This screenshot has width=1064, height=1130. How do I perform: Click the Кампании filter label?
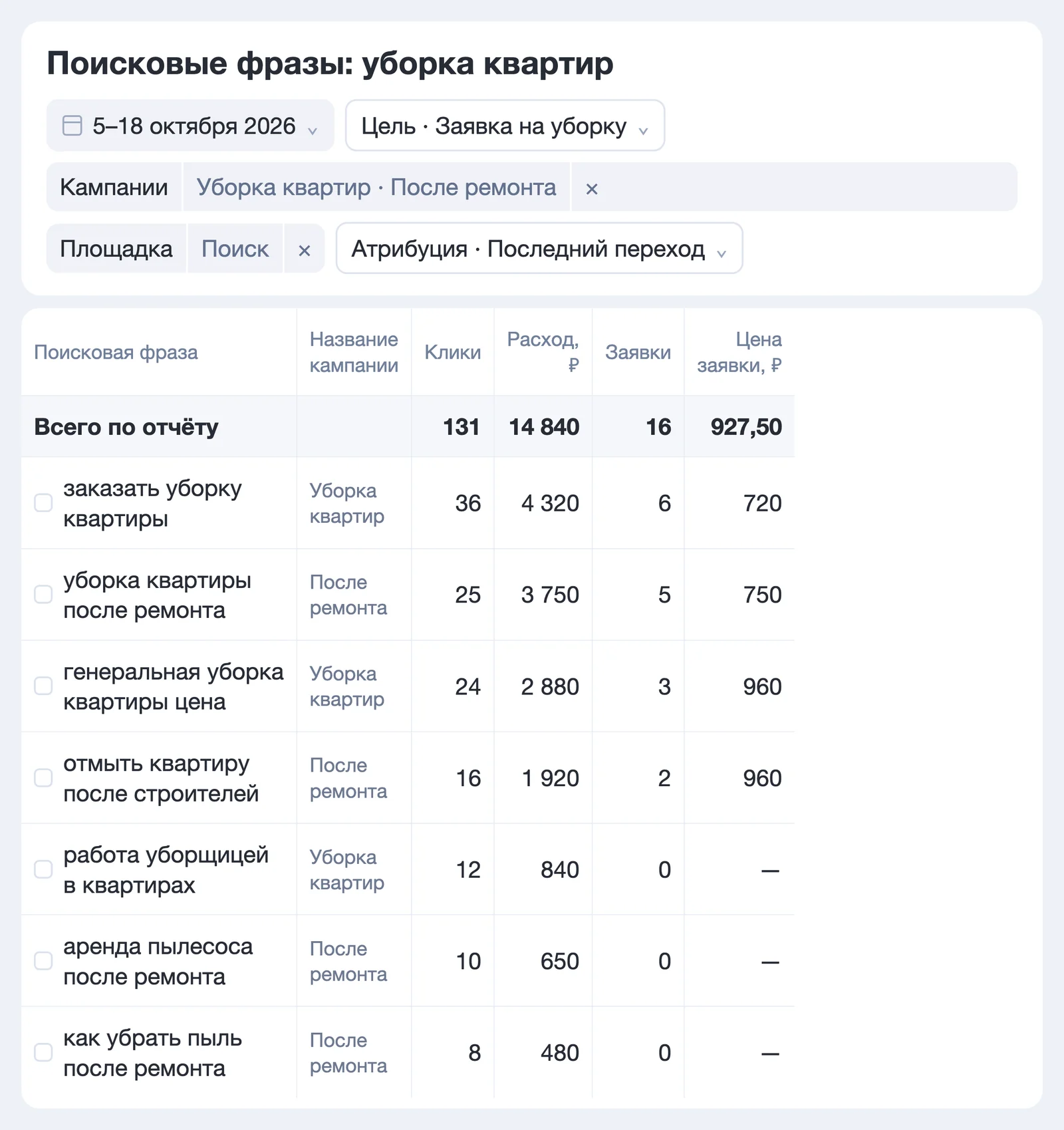(114, 188)
